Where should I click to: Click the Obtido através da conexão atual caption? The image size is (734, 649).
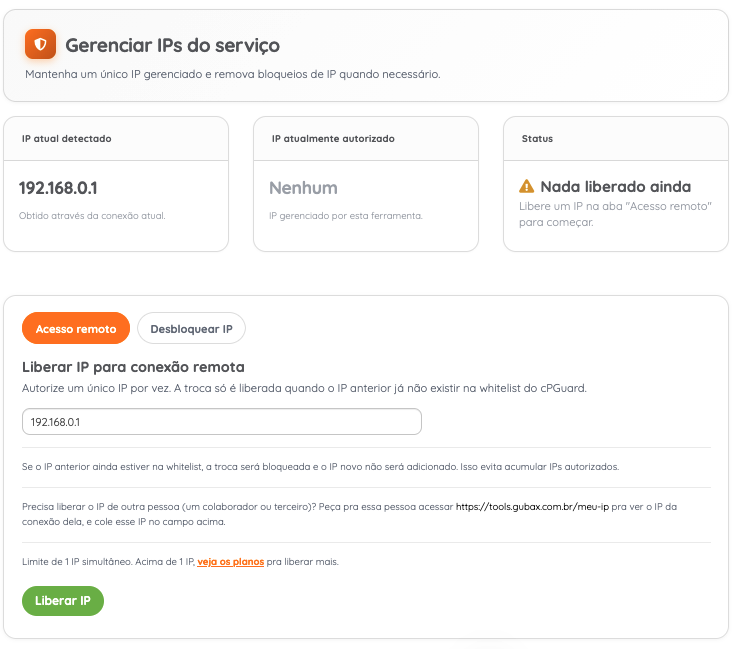click(x=92, y=216)
